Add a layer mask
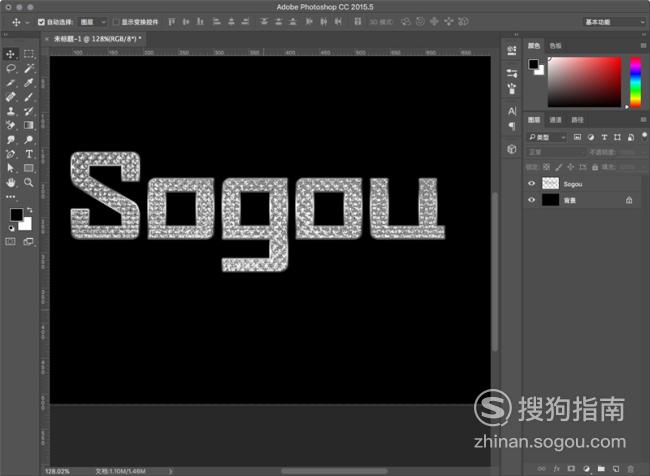Image resolution: width=650 pixels, height=476 pixels. tap(571, 469)
